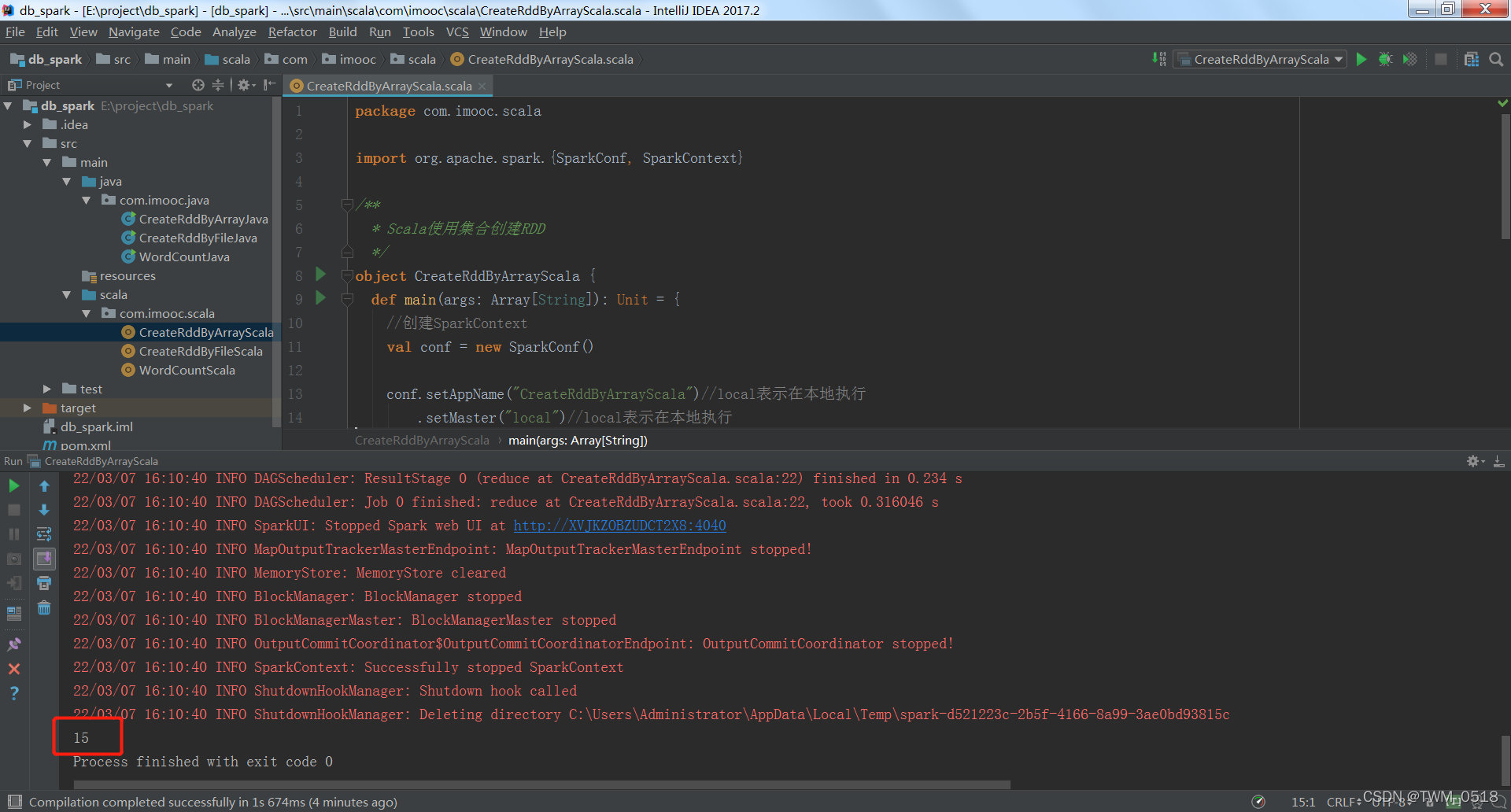Fold the doc comment at line 5
The height and width of the screenshot is (812, 1511).
point(347,205)
